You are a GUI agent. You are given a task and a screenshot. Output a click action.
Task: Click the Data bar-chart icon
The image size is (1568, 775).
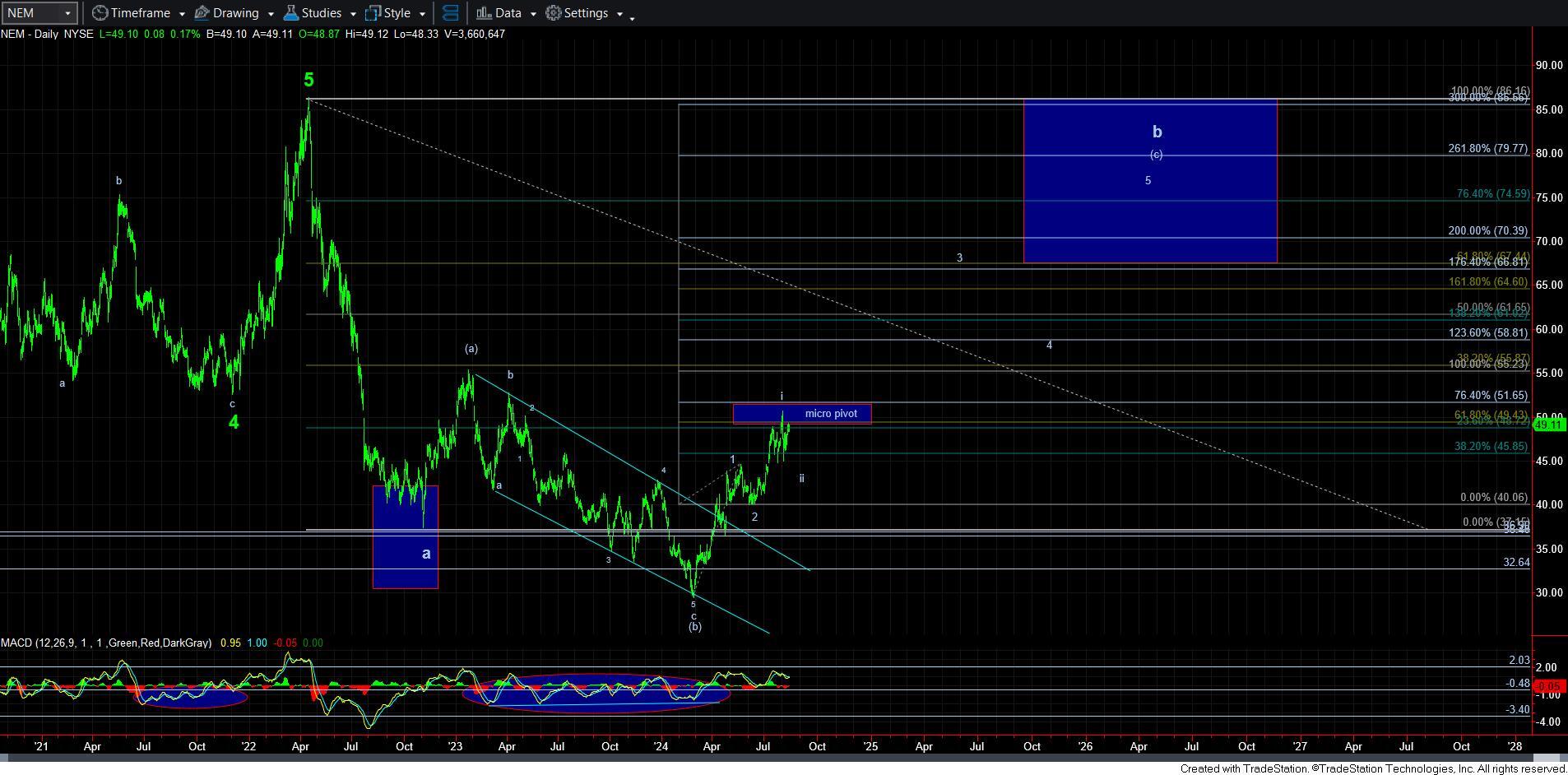coord(484,13)
